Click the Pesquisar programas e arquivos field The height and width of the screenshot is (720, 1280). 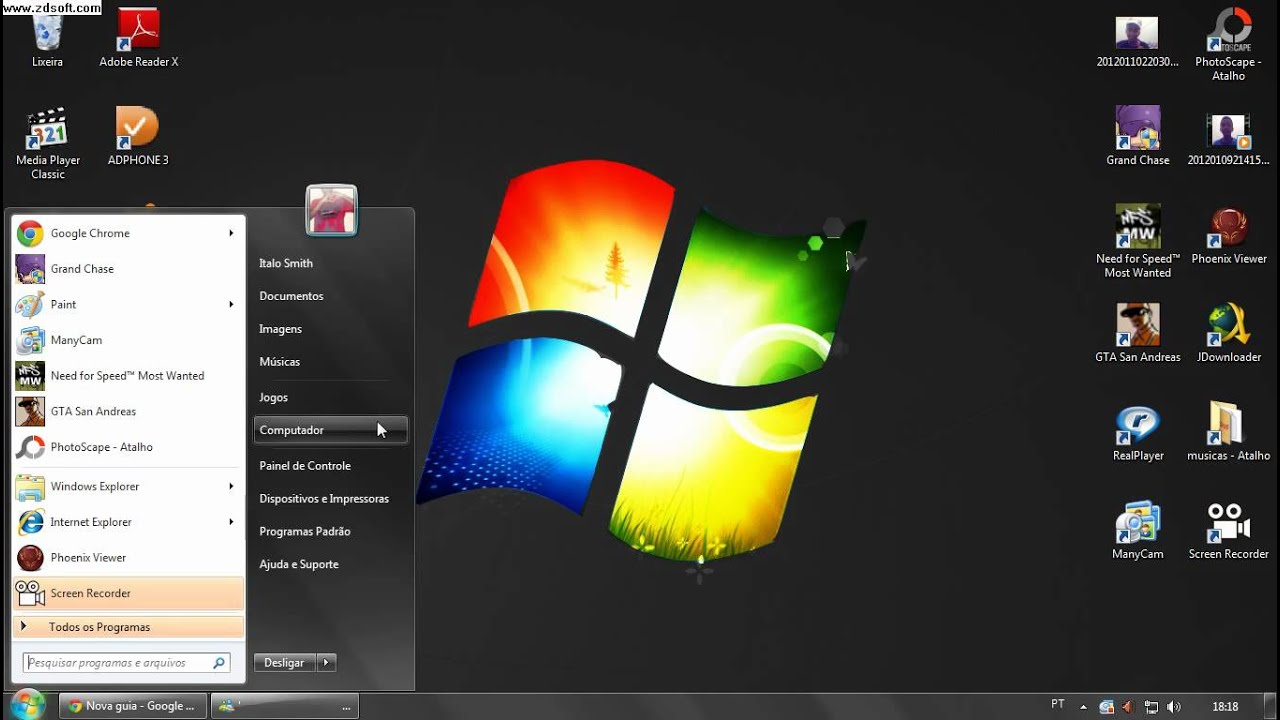(x=126, y=663)
